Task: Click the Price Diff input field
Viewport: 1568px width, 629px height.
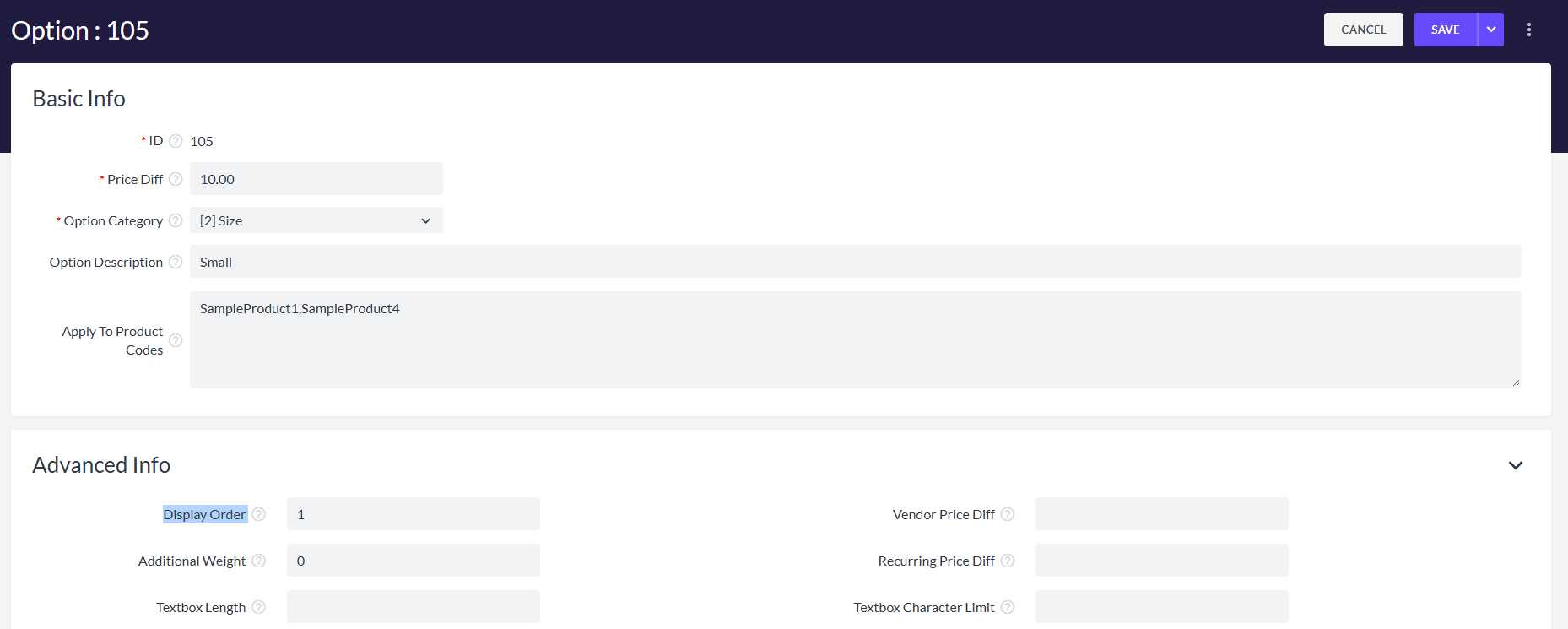Action: click(316, 179)
